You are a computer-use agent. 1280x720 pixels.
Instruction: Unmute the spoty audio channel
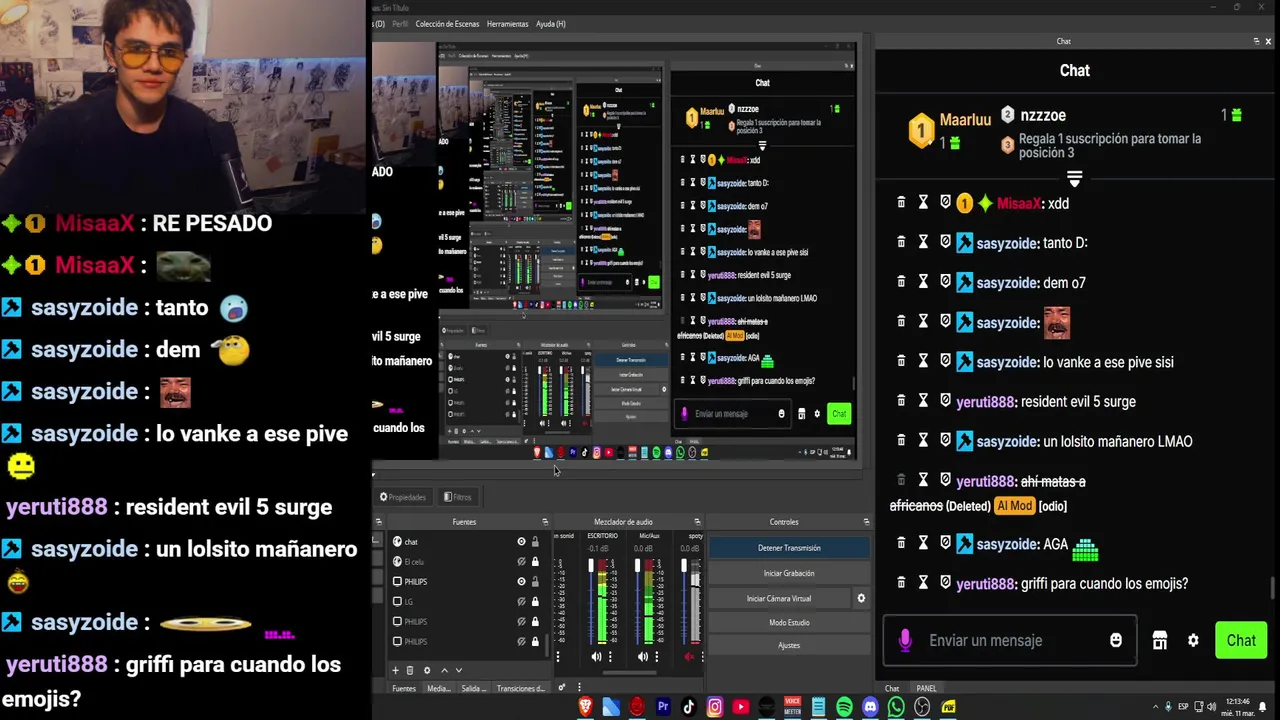click(689, 657)
